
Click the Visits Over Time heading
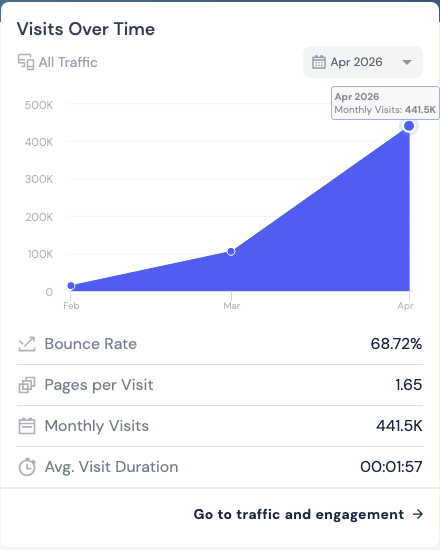coord(86,29)
